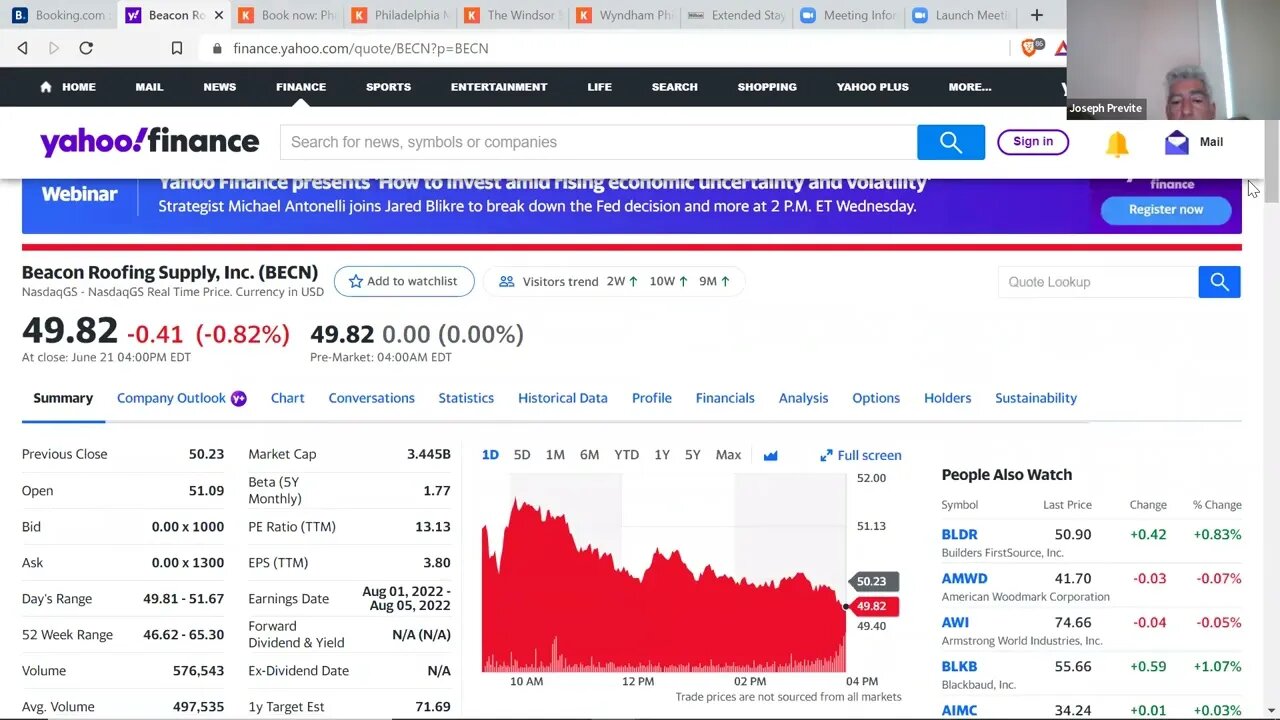This screenshot has height=720, width=1280.
Task: Open Visitors trend indicator
Action: [614, 282]
